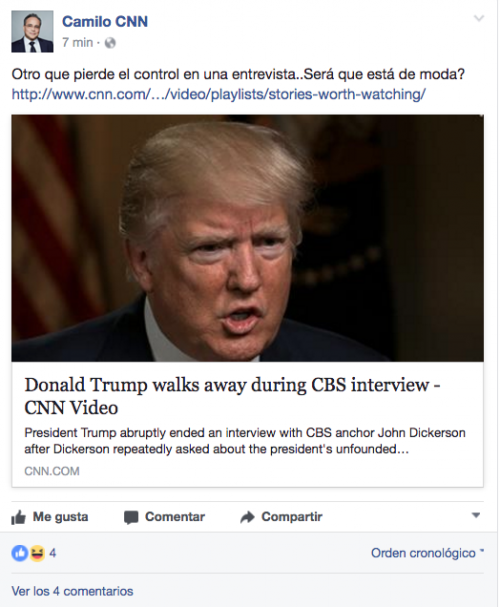Expand Ver los 4 comentarios

(x=72, y=591)
